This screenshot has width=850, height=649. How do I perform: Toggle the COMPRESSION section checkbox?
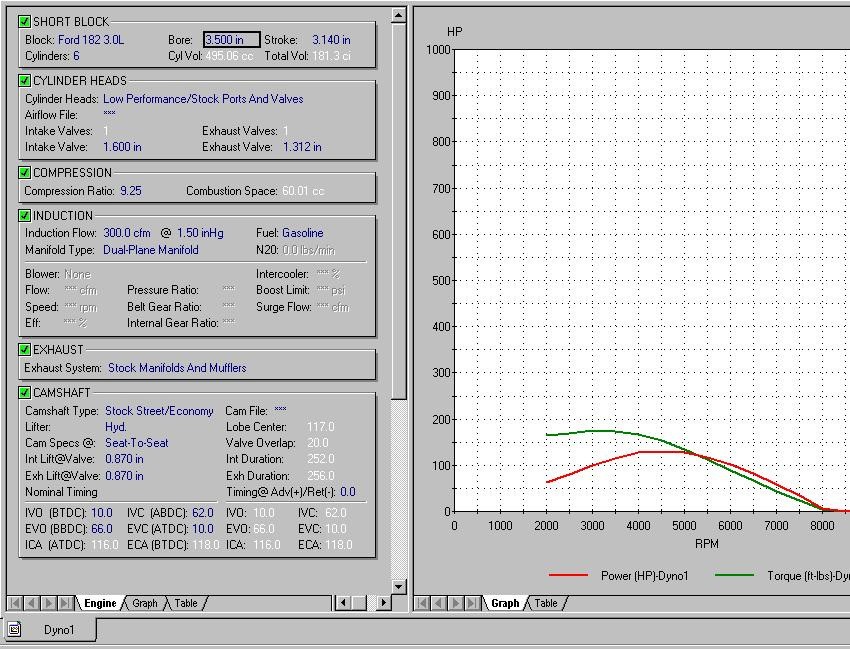click(x=24, y=172)
